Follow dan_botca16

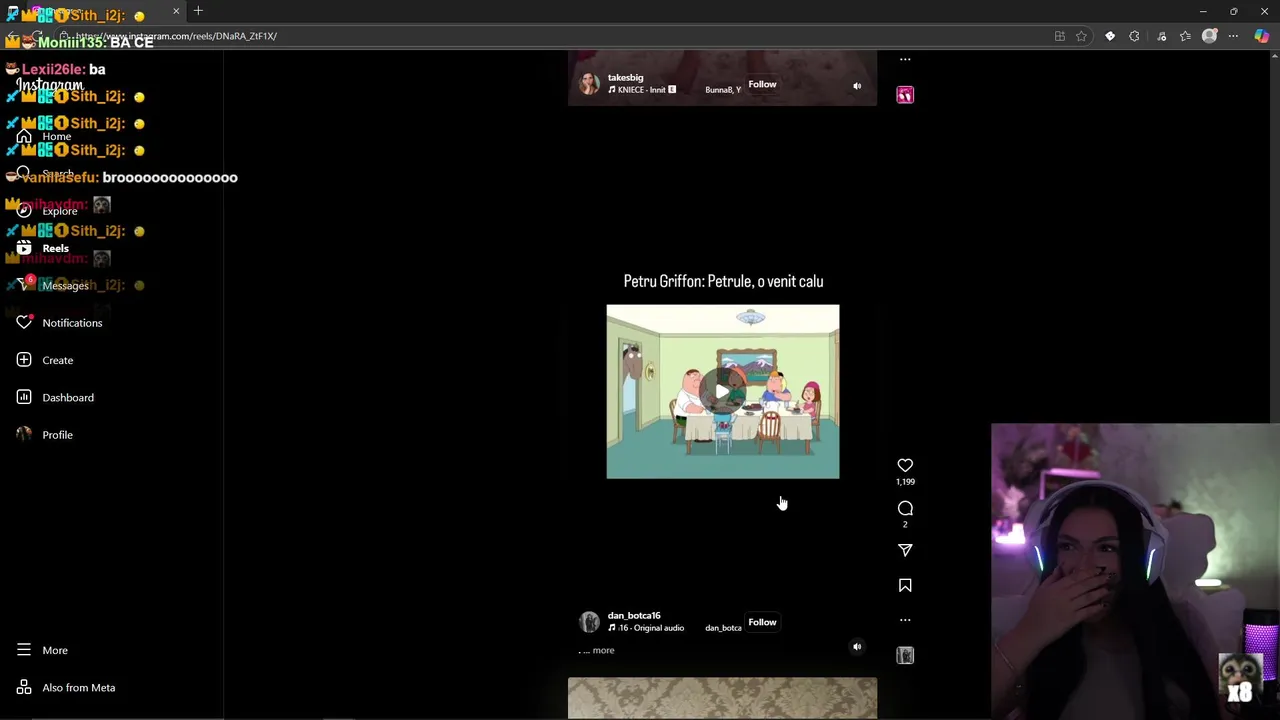762,622
